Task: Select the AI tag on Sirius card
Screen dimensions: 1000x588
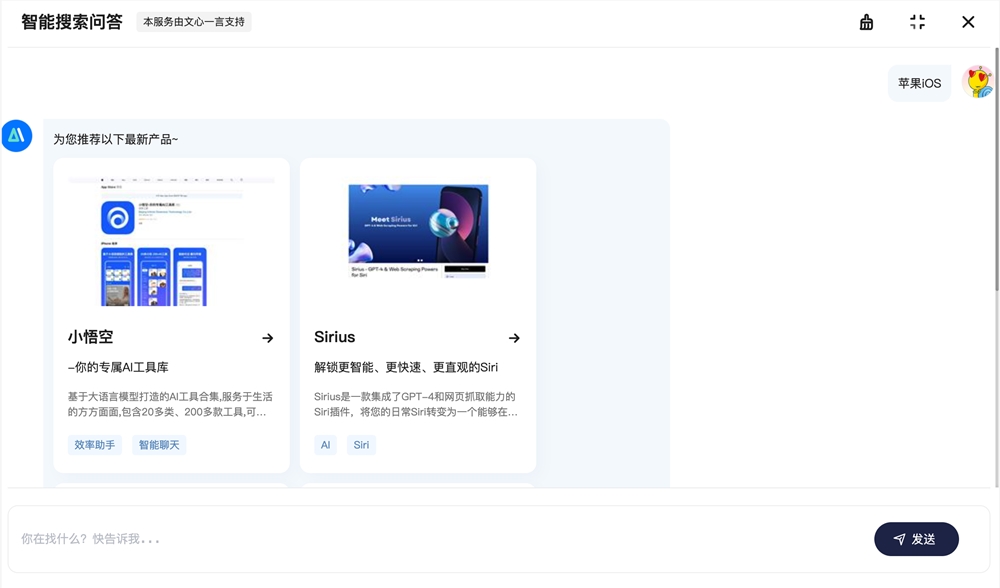Action: pyautogui.click(x=324, y=444)
